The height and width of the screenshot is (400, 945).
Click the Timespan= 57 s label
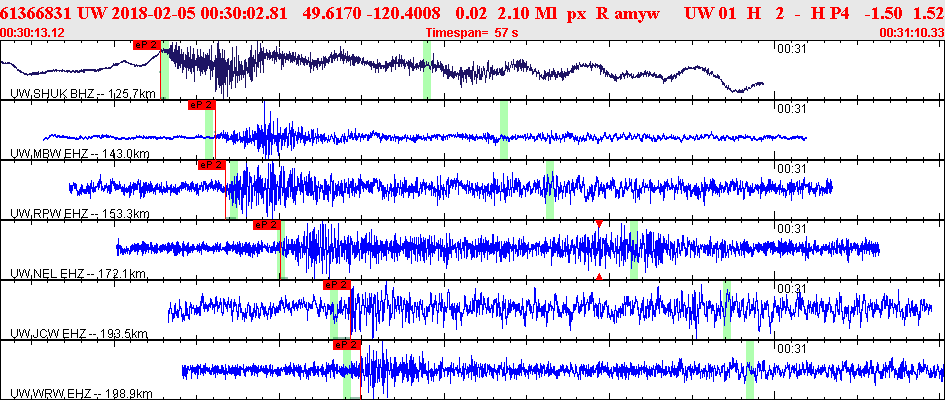click(x=472, y=33)
